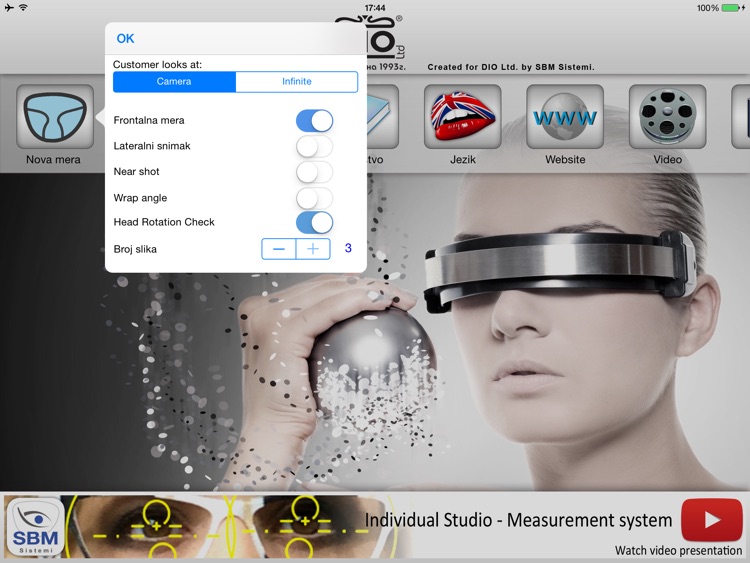
Task: Tap the Broj slika value 3
Action: (348, 248)
